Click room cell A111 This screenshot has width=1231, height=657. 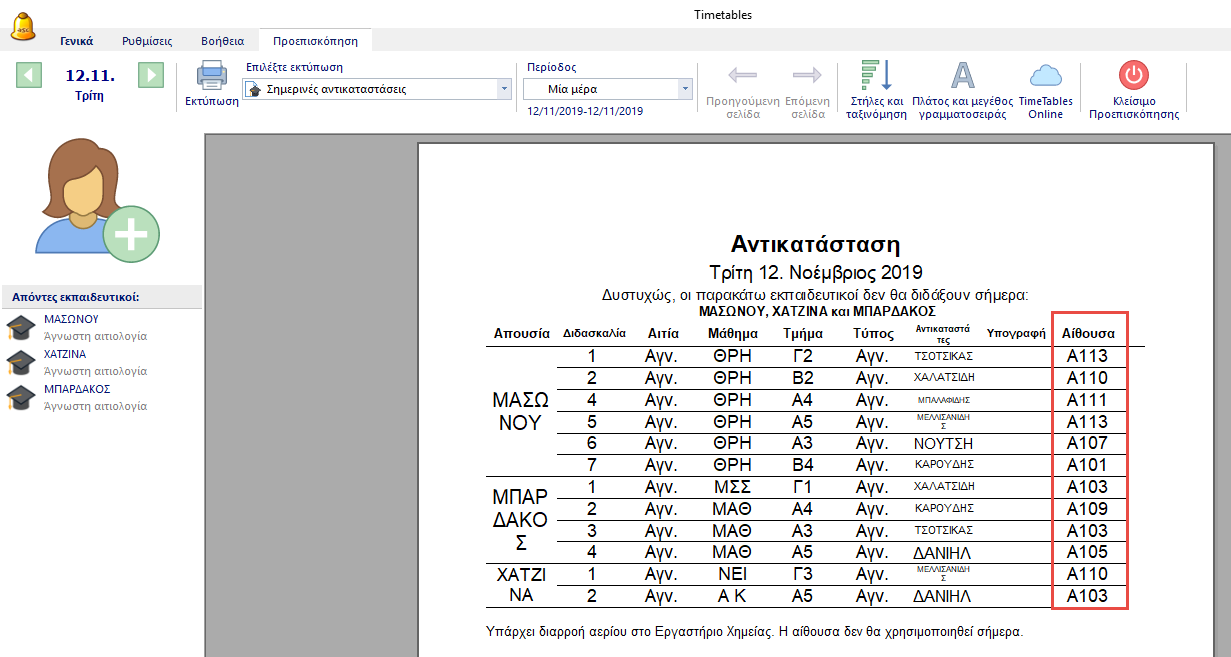click(1087, 400)
